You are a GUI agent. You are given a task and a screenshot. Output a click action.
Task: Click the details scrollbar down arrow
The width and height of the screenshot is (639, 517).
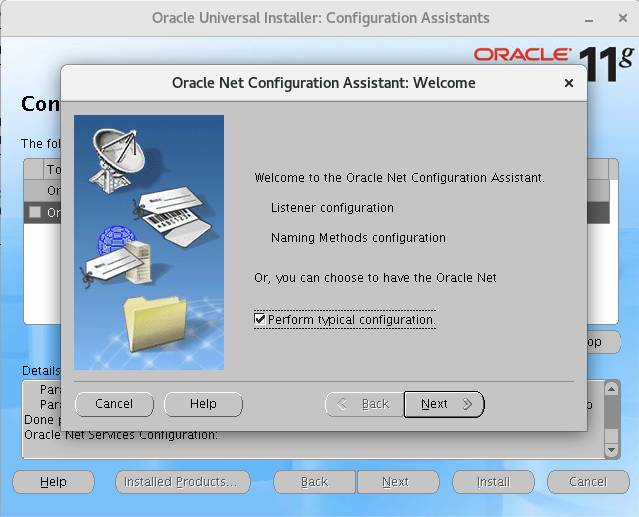coord(611,450)
